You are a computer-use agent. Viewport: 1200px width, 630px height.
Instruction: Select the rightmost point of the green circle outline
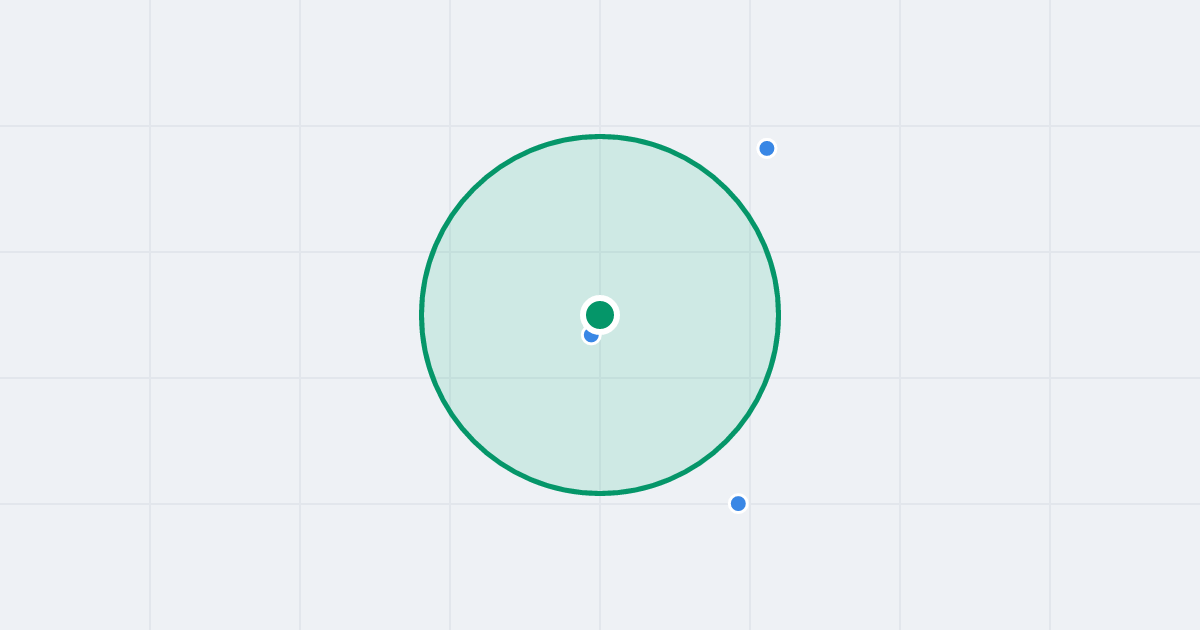coord(778,315)
